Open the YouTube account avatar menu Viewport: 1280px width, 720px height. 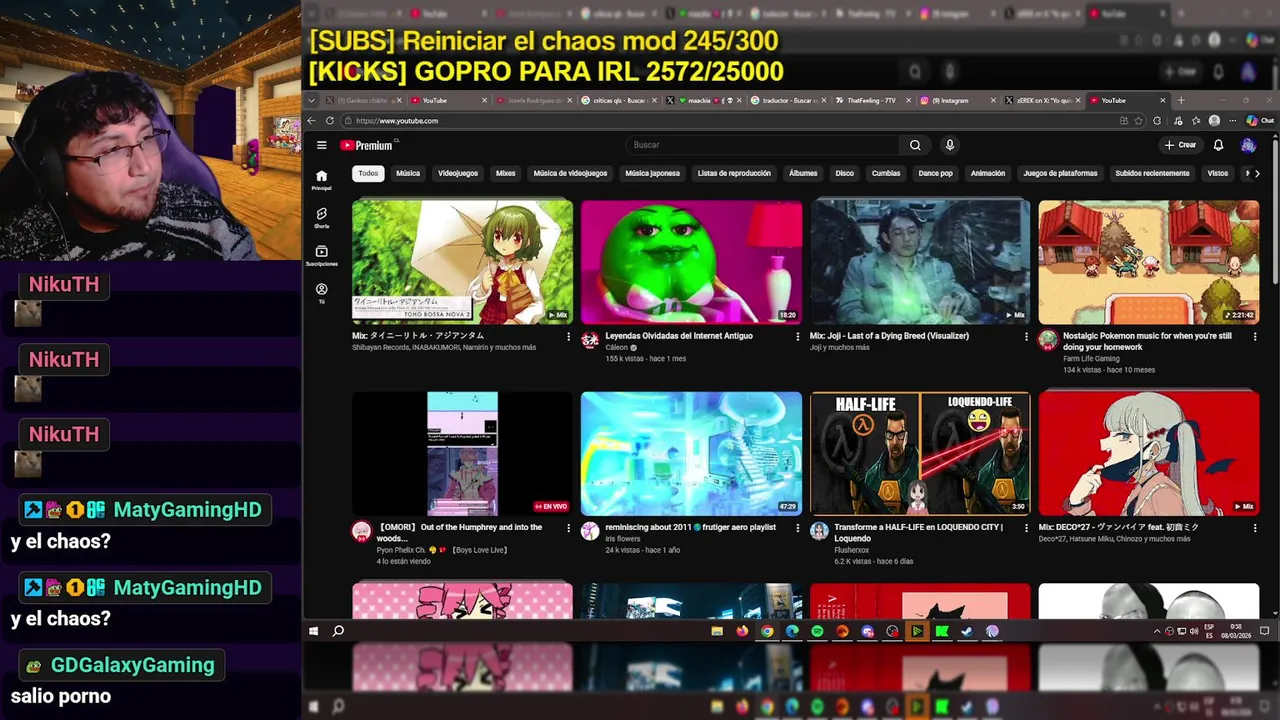pyautogui.click(x=1248, y=145)
